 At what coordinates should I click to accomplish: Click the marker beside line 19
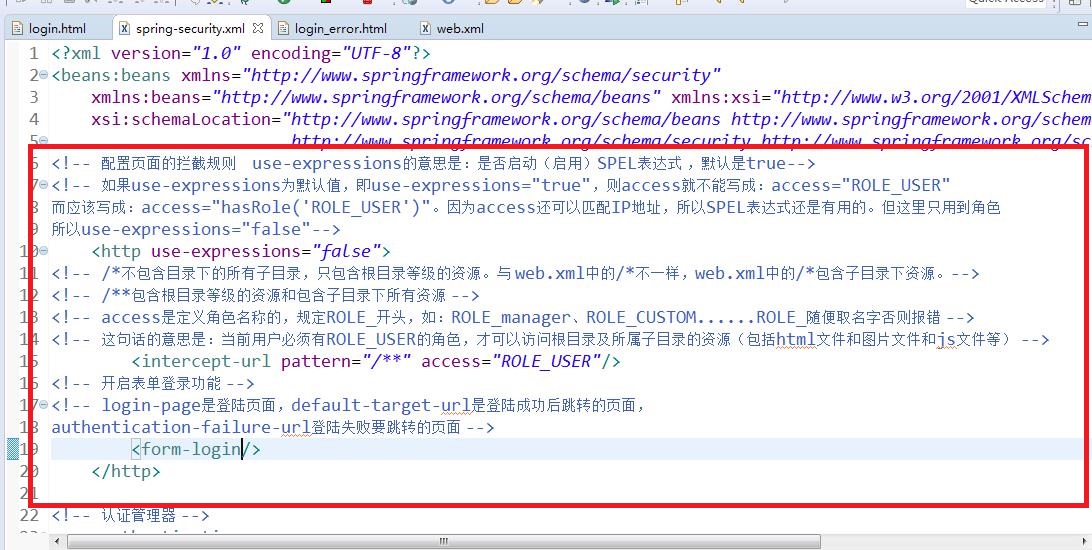tap(13, 449)
